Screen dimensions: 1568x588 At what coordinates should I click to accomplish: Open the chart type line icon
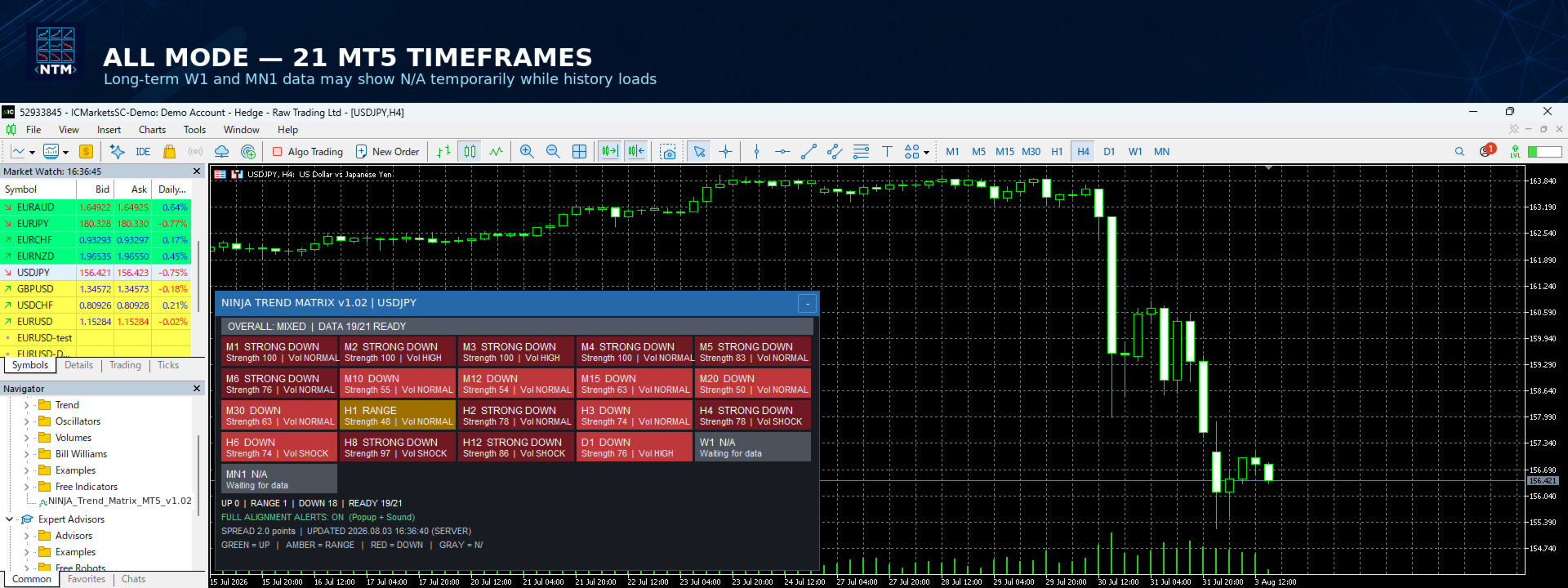coord(18,151)
